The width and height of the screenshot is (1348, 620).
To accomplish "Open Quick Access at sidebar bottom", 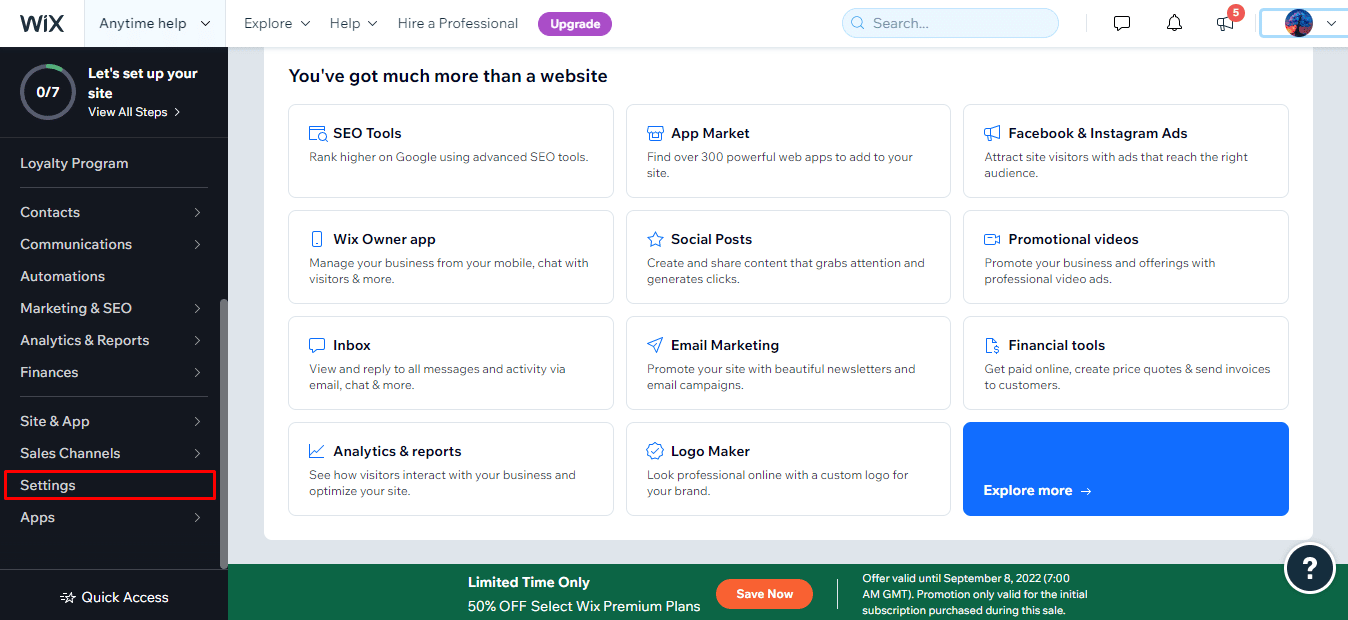I will [x=114, y=597].
